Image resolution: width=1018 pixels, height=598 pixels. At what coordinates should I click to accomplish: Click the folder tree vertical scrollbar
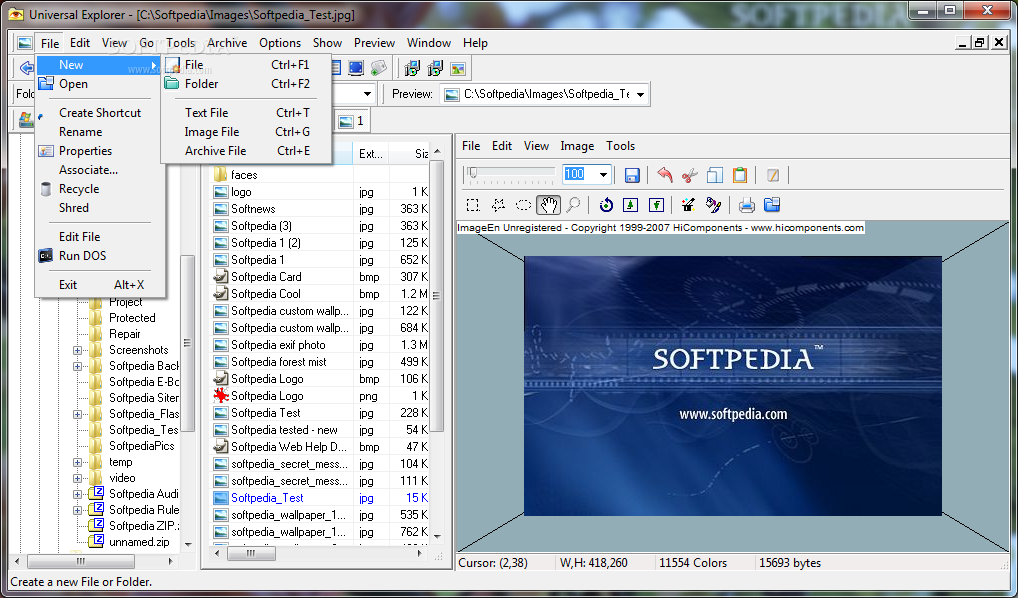188,344
